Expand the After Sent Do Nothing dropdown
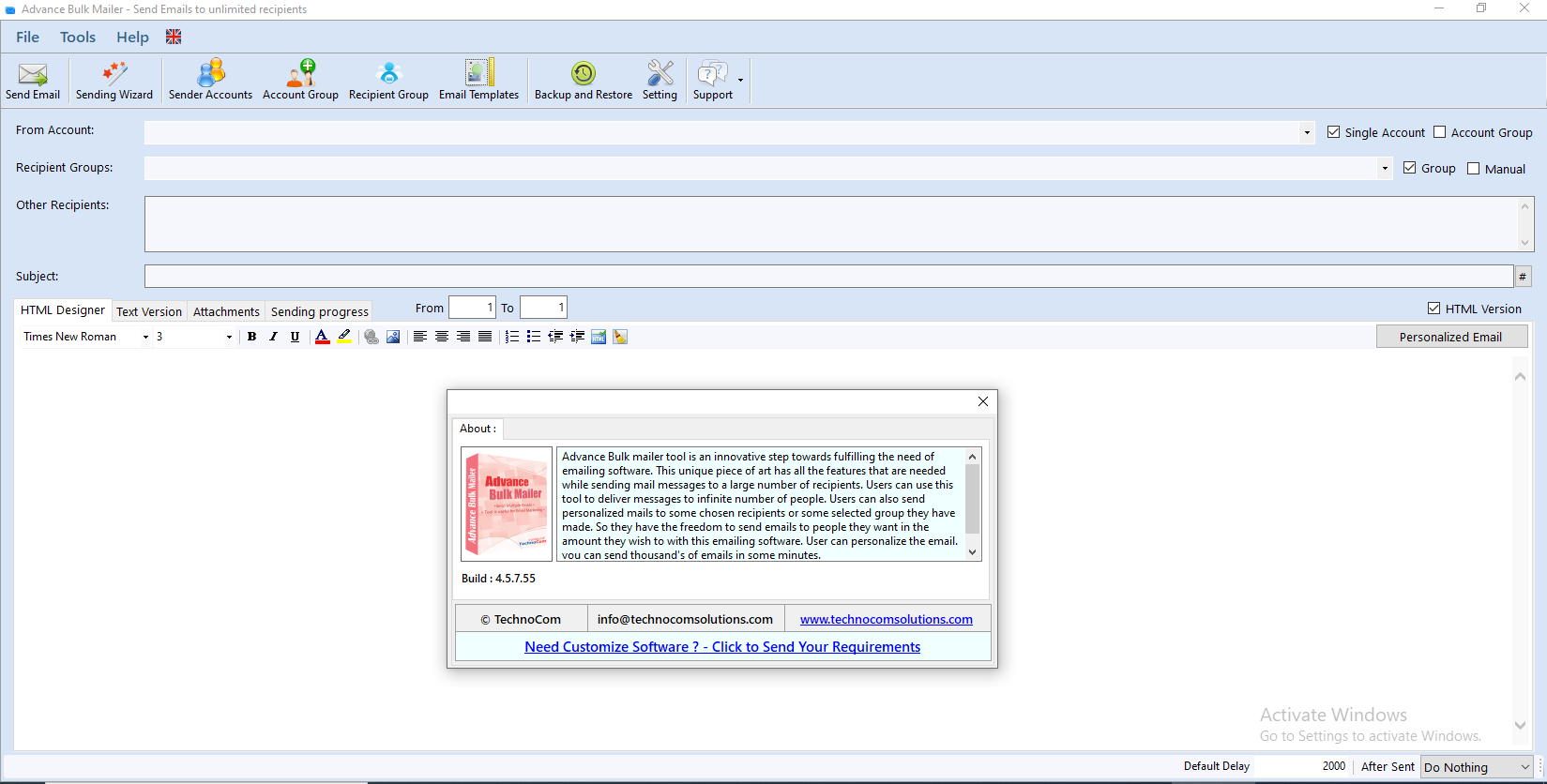 [x=1524, y=767]
